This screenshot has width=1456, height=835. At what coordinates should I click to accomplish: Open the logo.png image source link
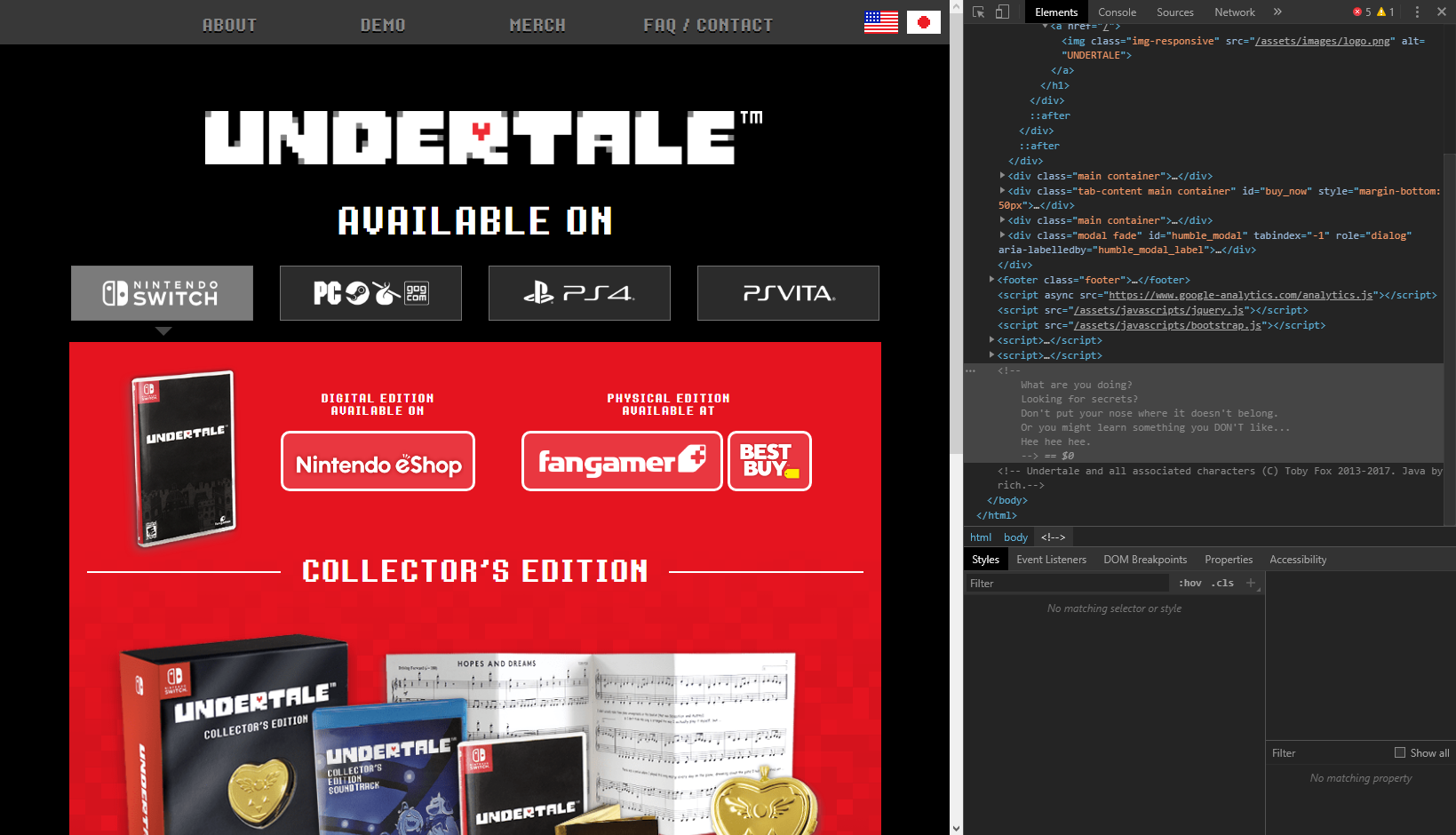click(1322, 41)
